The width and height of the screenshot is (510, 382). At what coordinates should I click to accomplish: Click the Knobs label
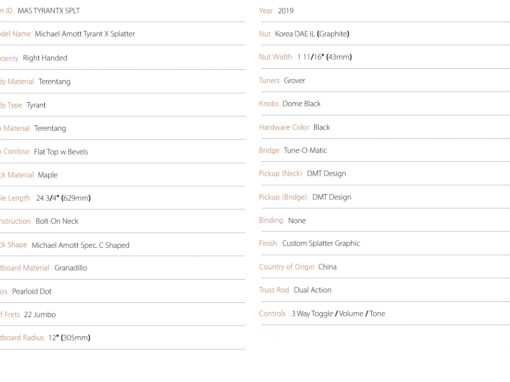point(269,104)
